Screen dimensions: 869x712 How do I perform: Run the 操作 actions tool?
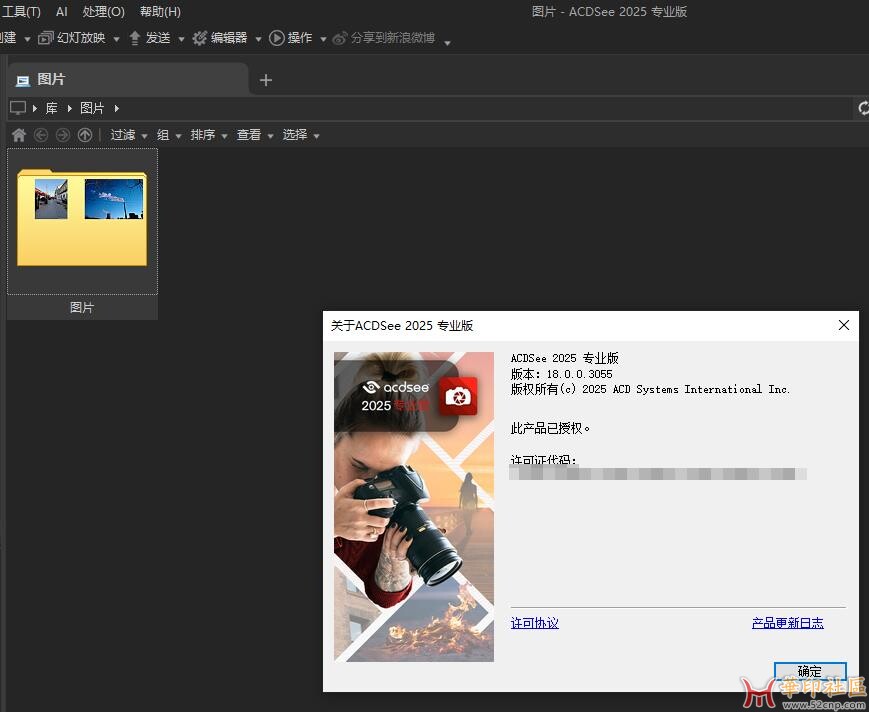(x=295, y=38)
